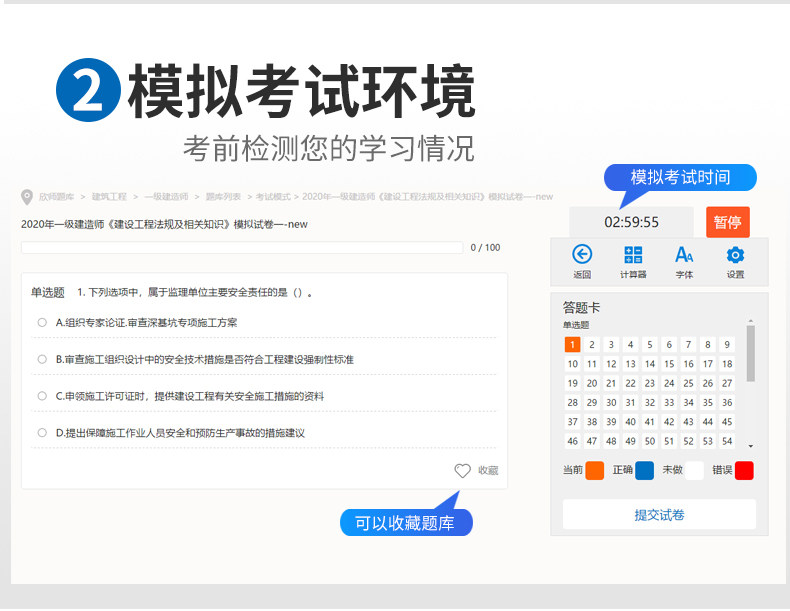Click answer card scroll down arrow
790x611 pixels.
750,446
